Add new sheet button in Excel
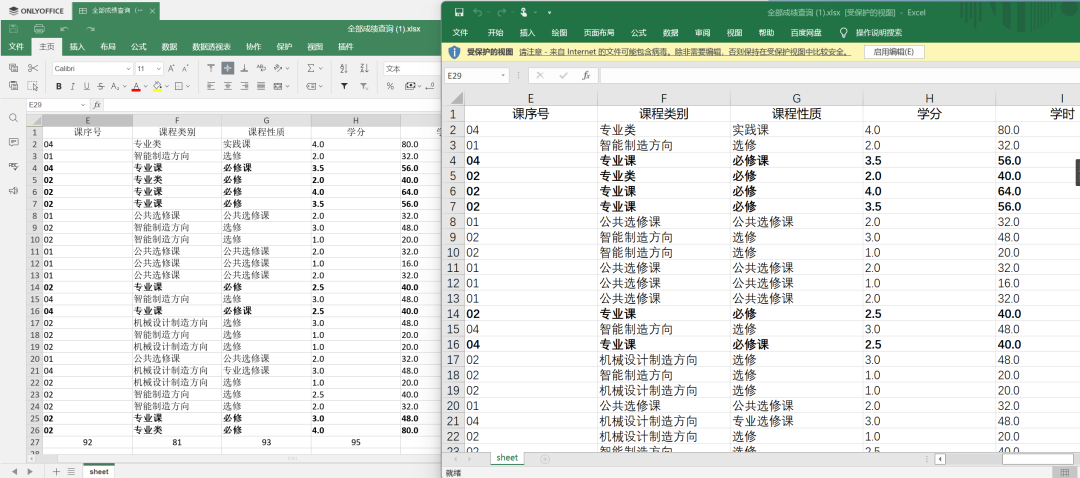The height and width of the screenshot is (478, 1080). 545,459
